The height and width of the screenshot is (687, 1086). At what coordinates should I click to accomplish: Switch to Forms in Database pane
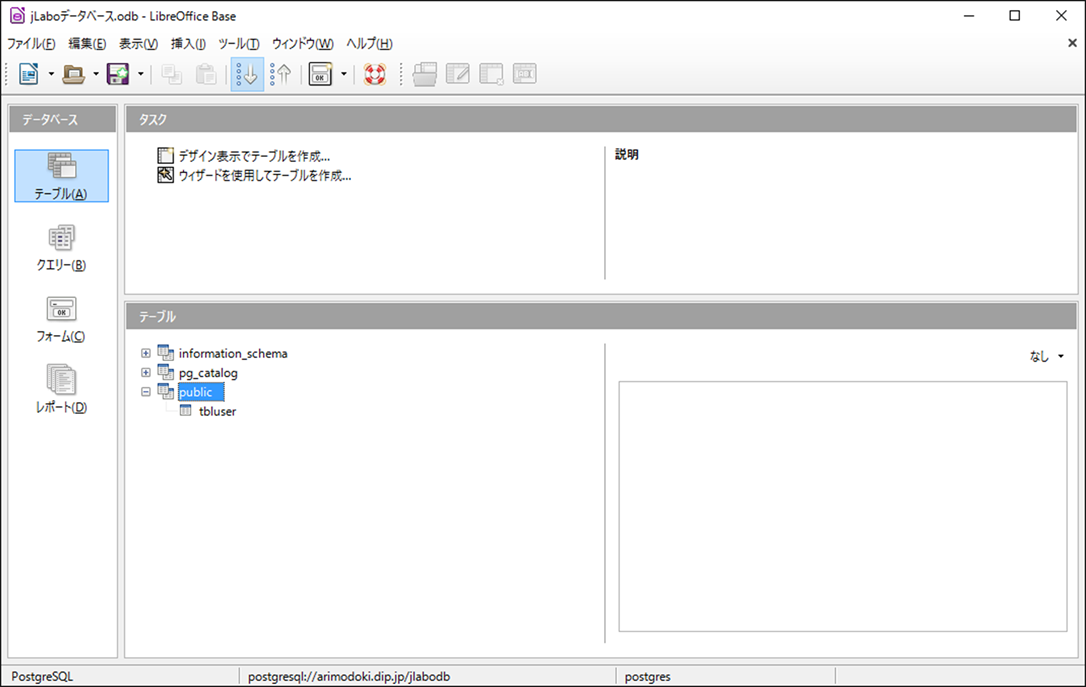[62, 319]
